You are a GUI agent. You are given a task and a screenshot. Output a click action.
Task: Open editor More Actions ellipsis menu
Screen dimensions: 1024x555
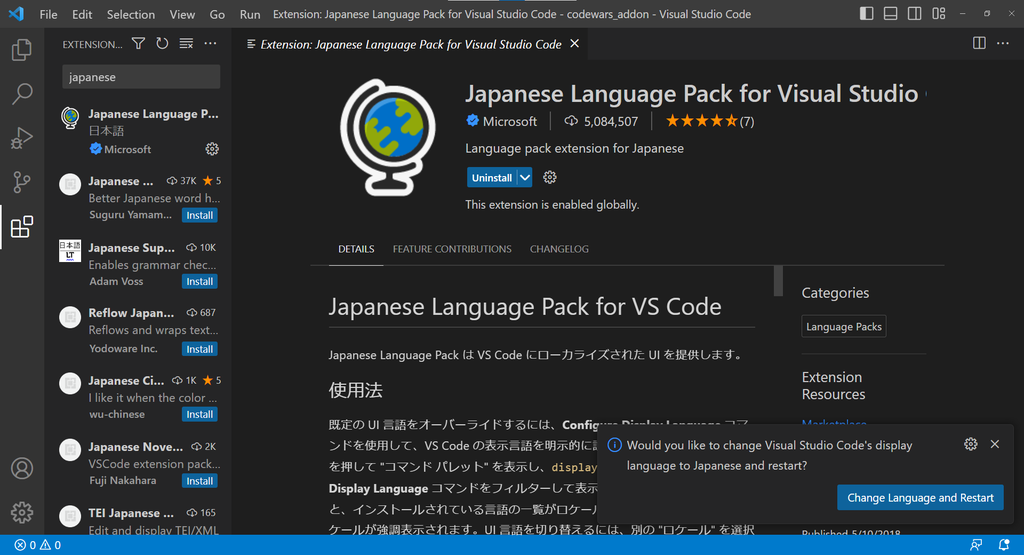1003,44
